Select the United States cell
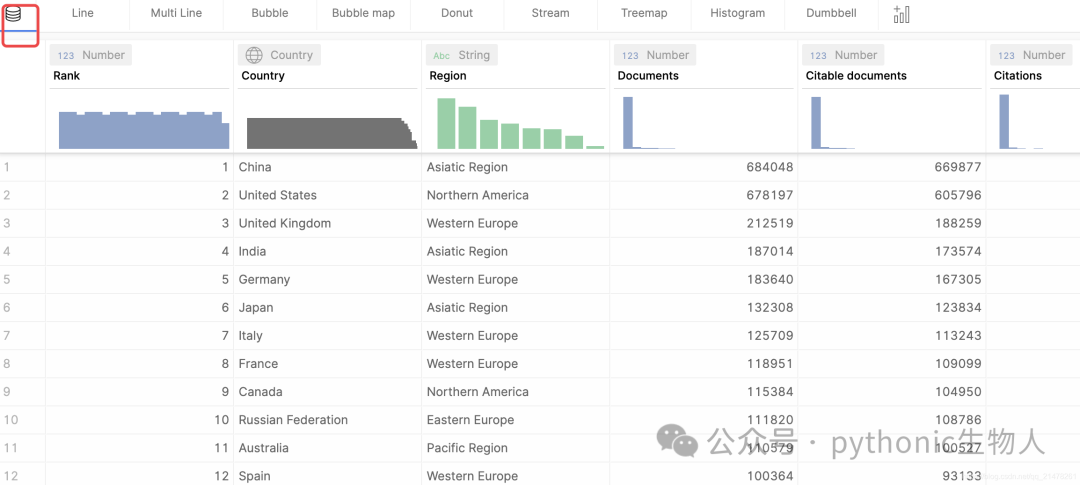This screenshot has width=1080, height=485. pos(327,196)
